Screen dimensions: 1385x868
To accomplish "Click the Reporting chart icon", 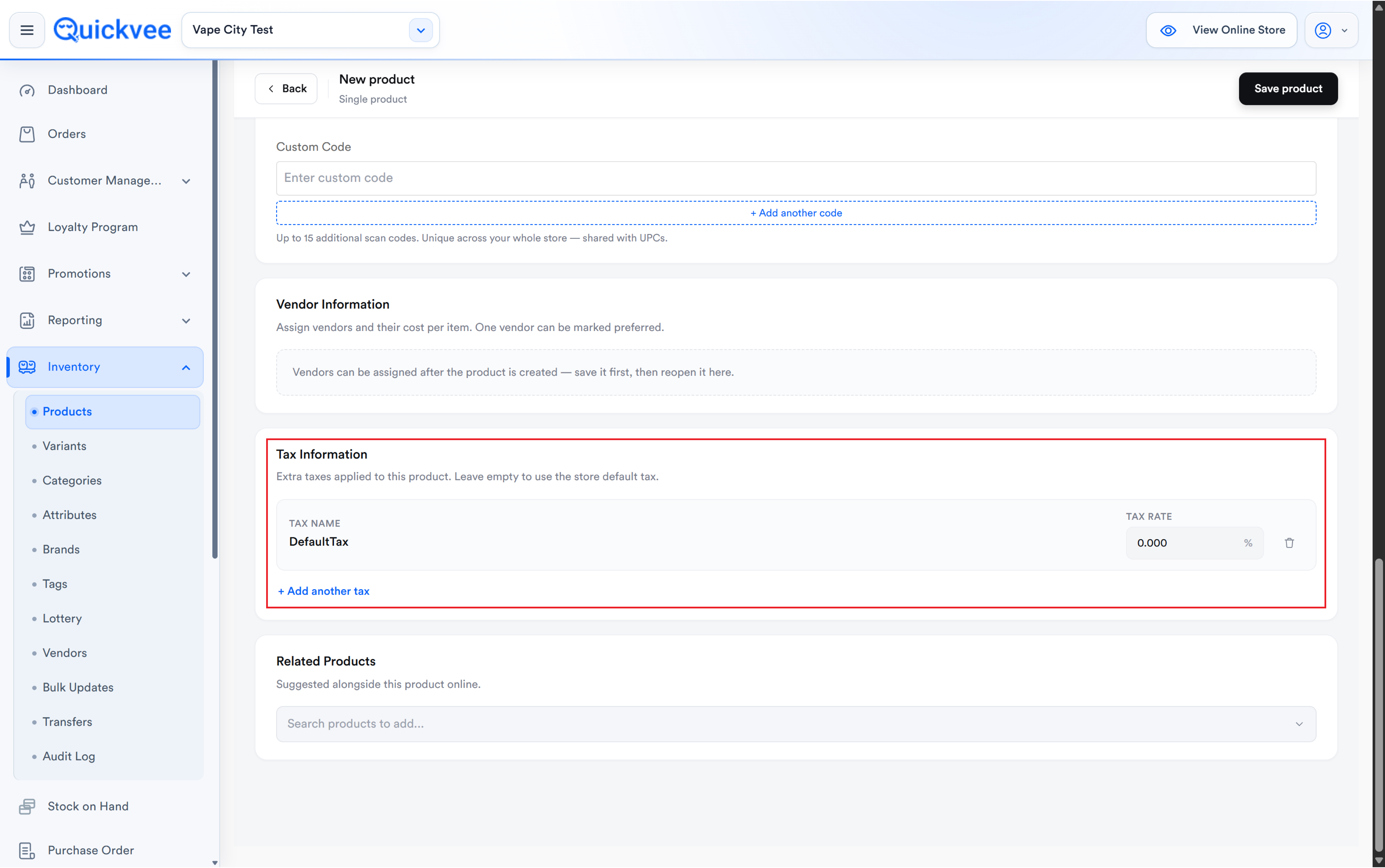I will (27, 320).
